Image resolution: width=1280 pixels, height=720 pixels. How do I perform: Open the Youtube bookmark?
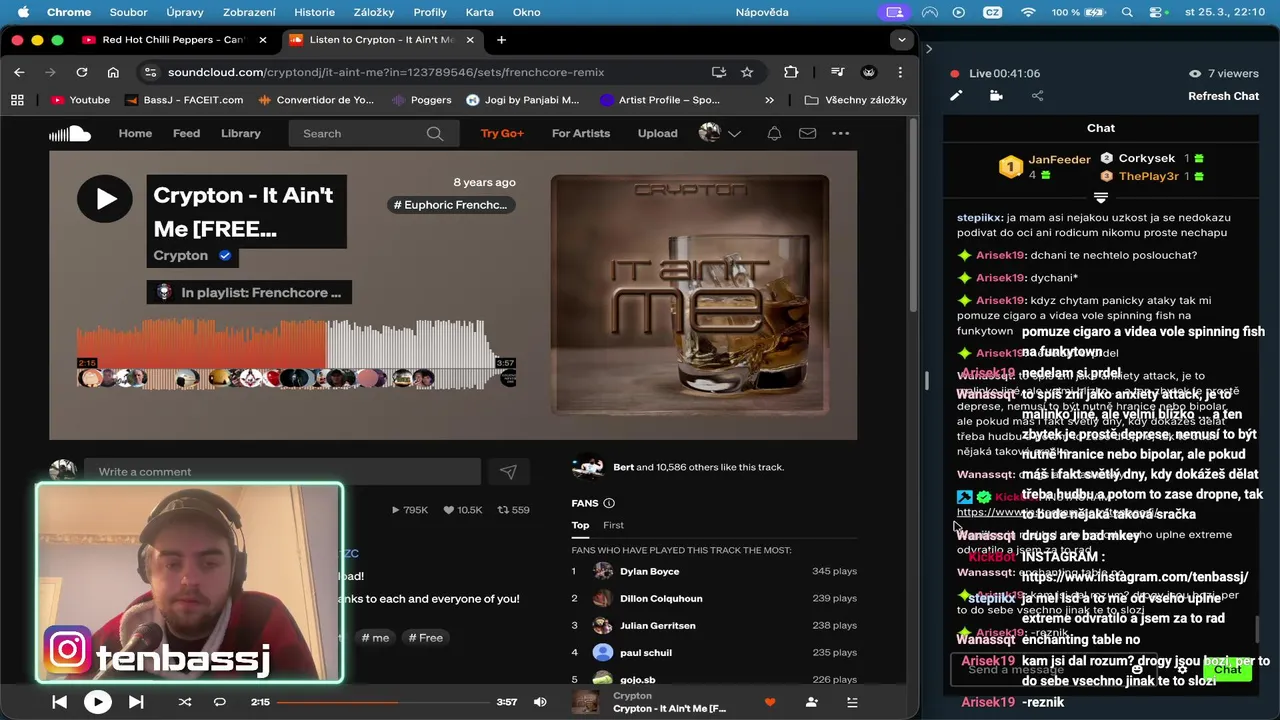pos(80,100)
